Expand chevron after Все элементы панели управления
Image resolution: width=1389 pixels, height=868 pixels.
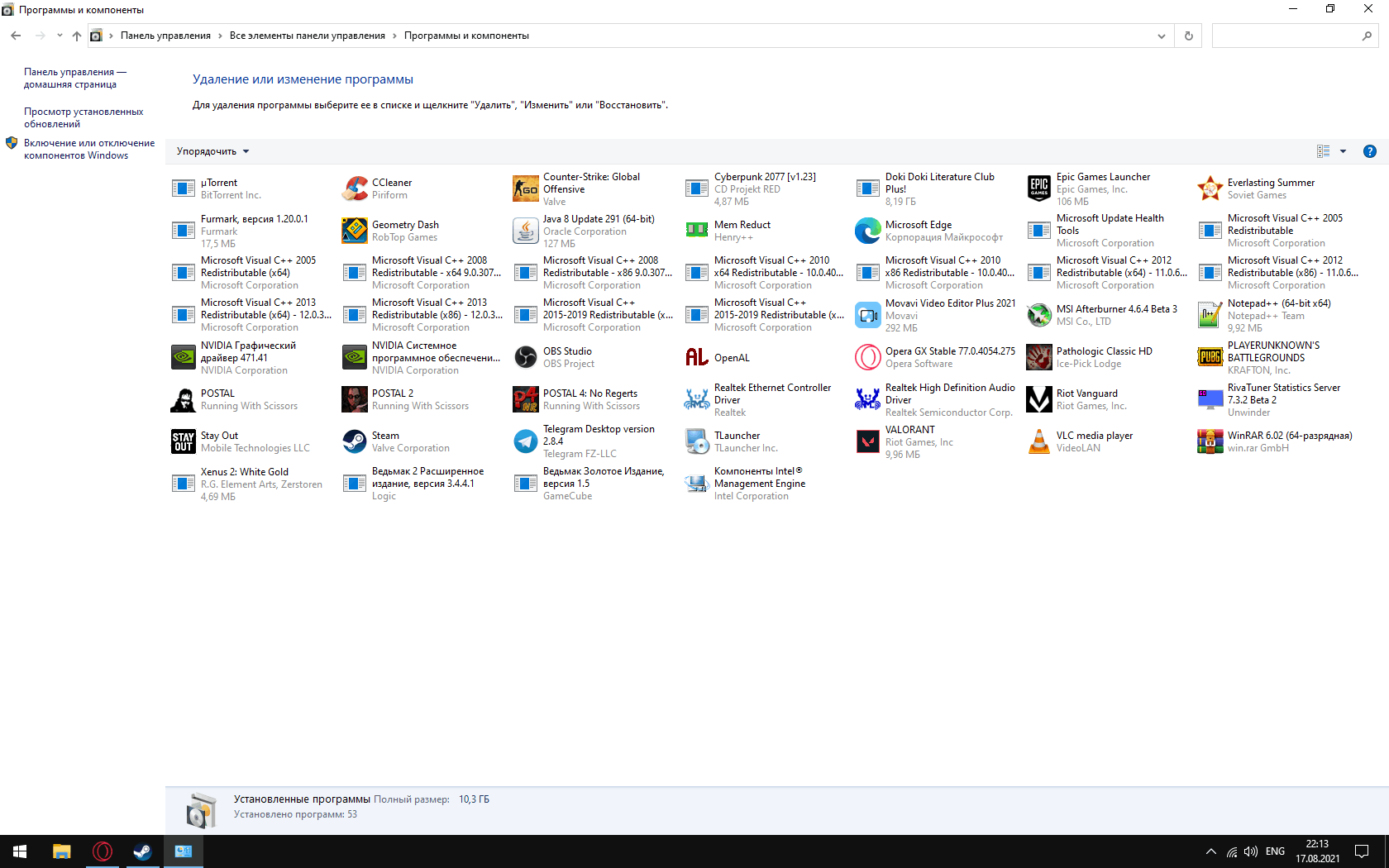(x=394, y=36)
